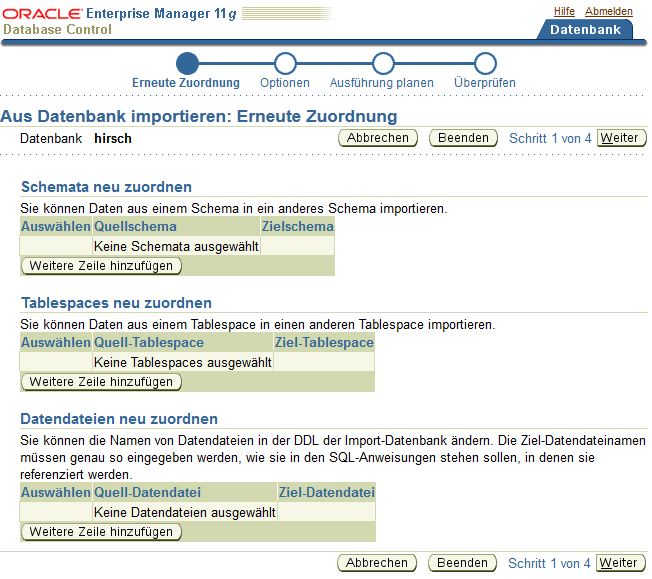Click the Zielschema column header
This screenshot has height=579, width=652.
298,226
